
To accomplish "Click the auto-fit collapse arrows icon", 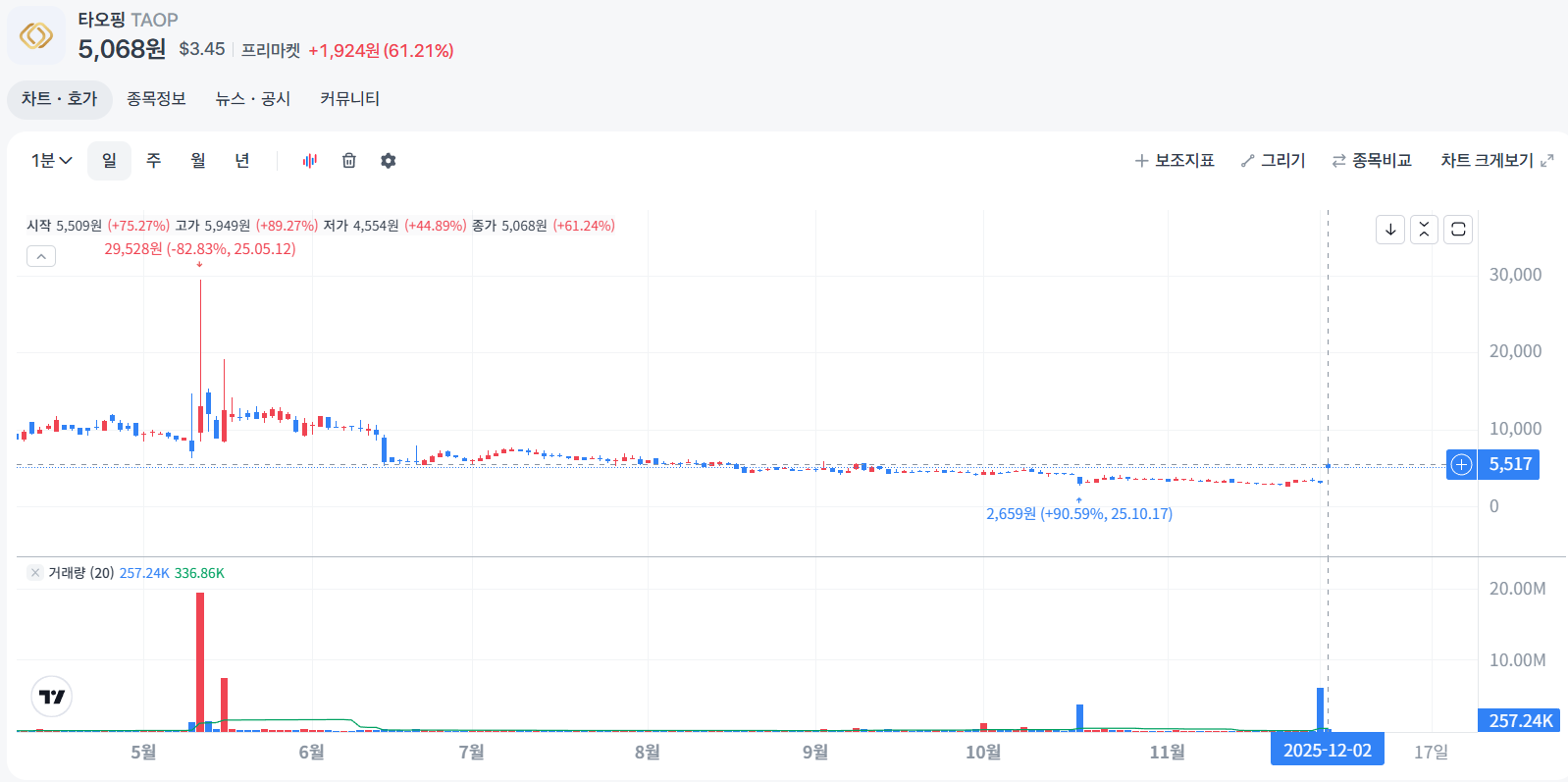I will (1424, 230).
